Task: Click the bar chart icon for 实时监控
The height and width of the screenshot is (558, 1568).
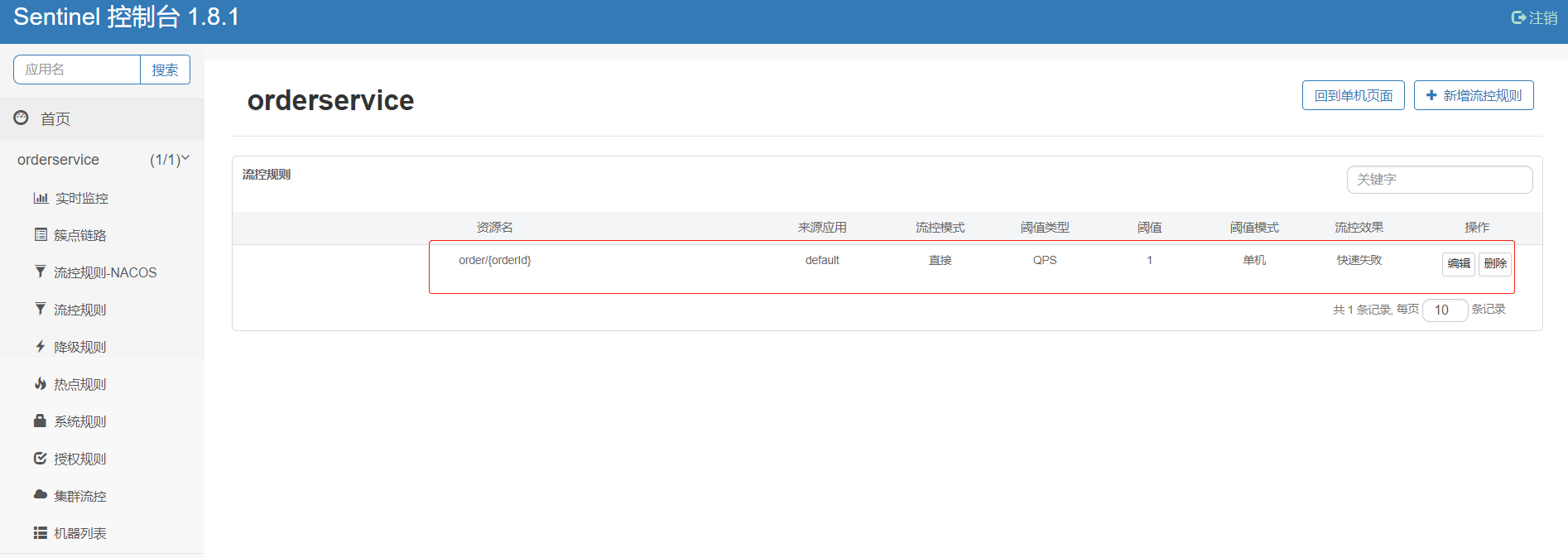Action: (41, 198)
